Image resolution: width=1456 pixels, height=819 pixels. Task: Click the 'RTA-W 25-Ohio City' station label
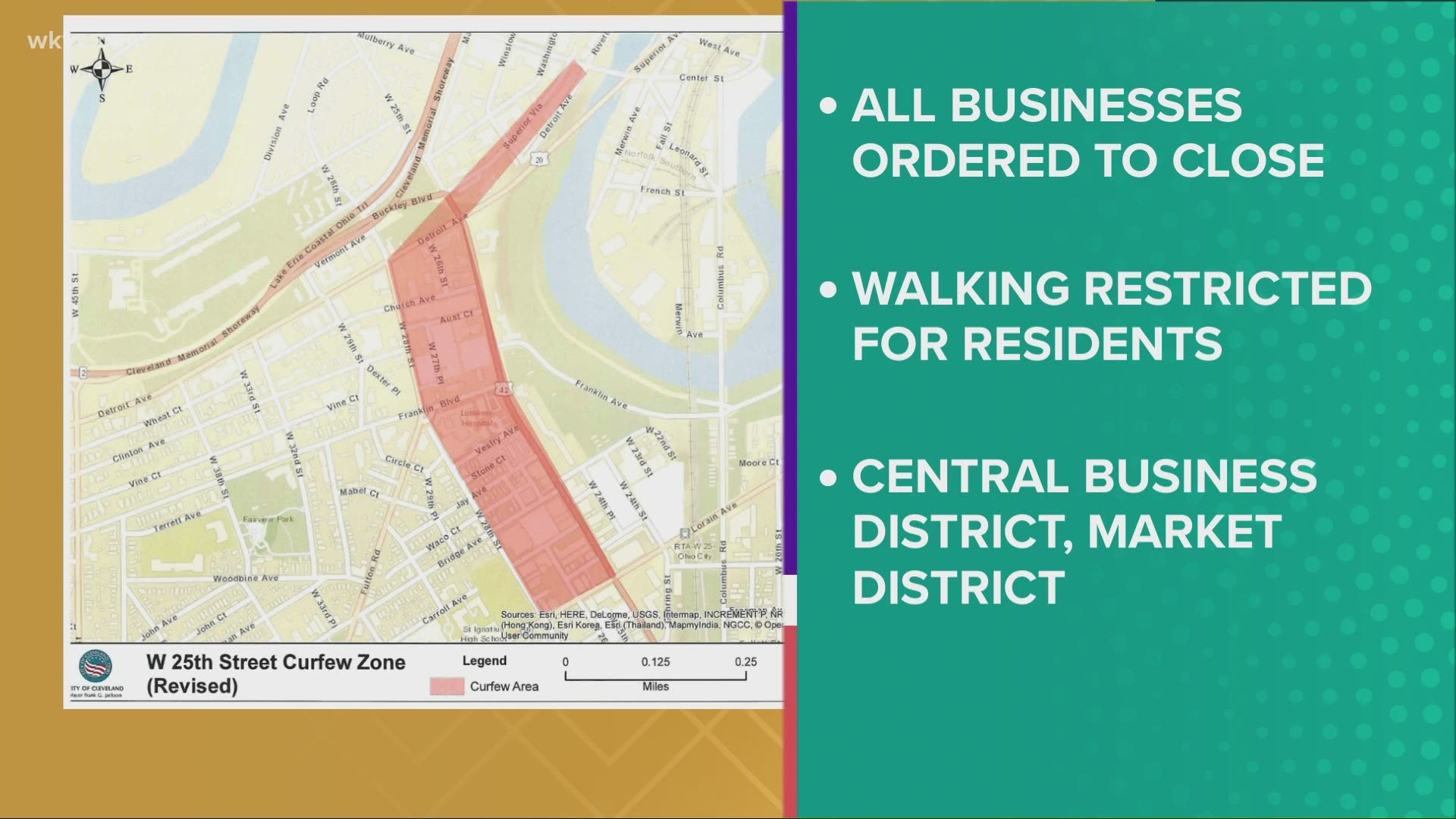(694, 551)
